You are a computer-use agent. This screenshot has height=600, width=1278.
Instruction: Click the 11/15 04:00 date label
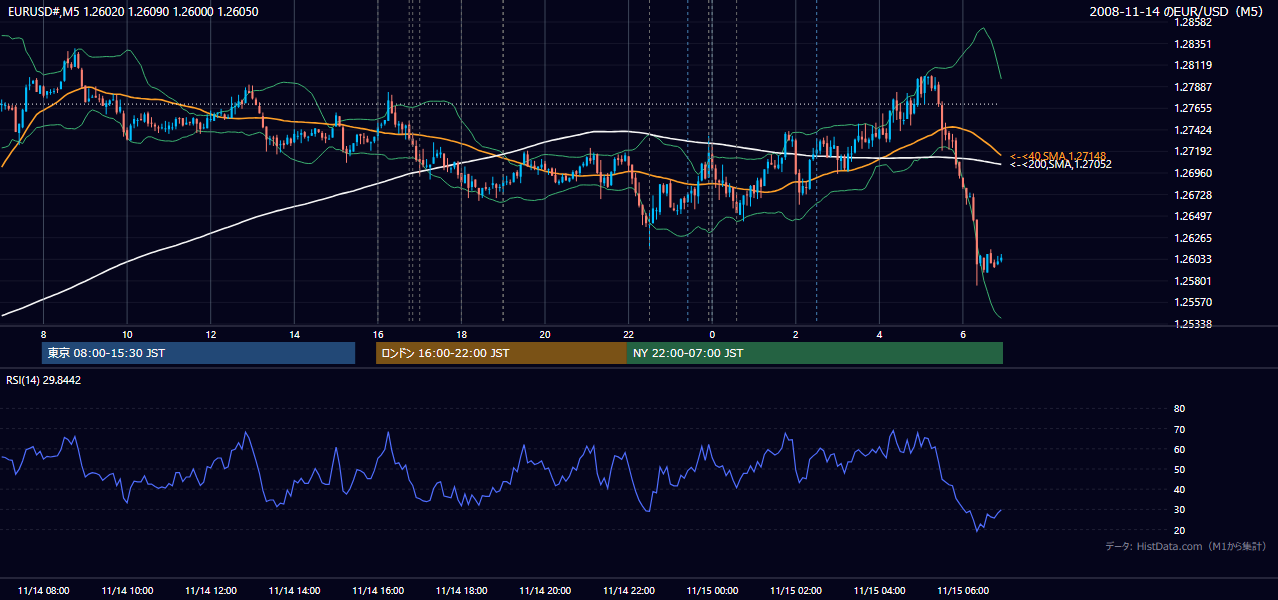(879, 591)
